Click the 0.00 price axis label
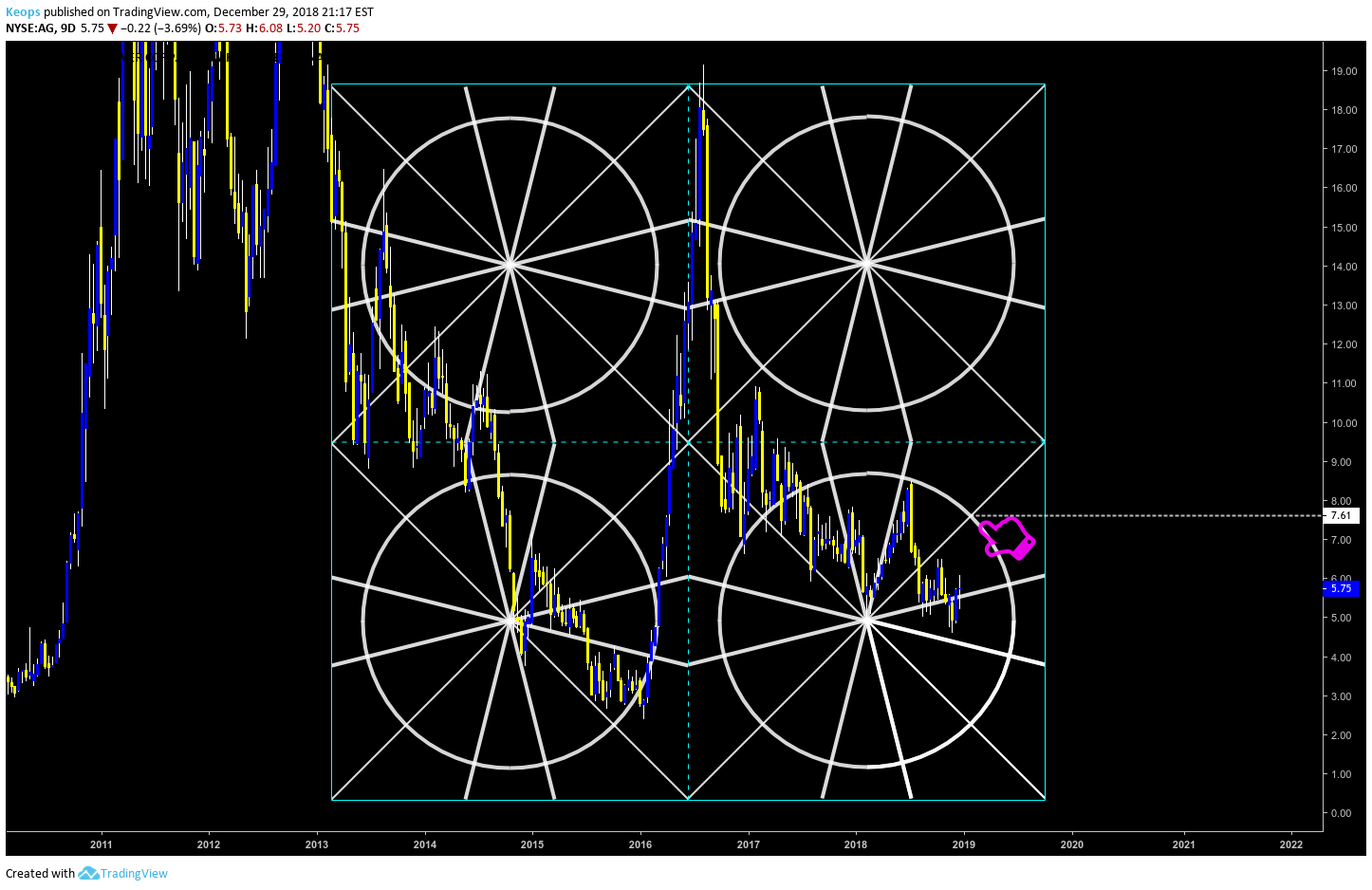The width and height of the screenshot is (1372, 890). click(1341, 813)
